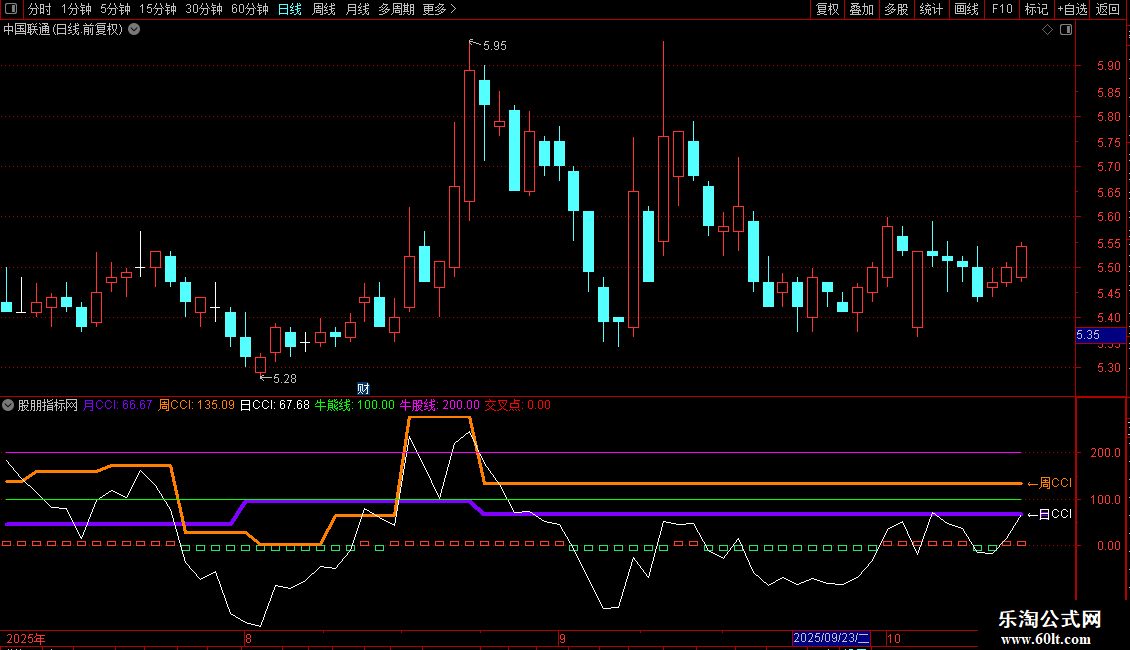Click the 财 financial marker icon

tap(363, 389)
